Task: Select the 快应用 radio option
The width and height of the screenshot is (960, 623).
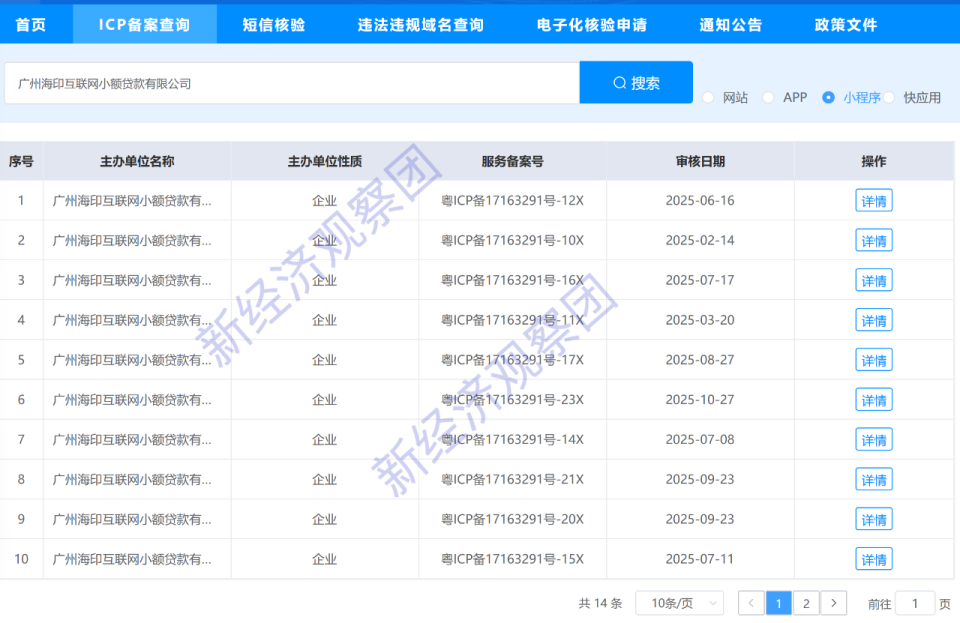Action: point(890,97)
